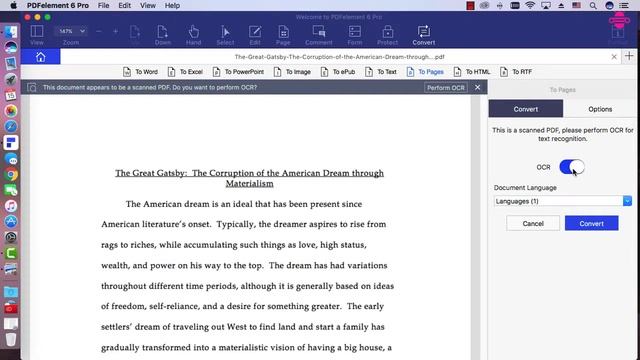Screen dimensions: 640x360
Task: Convert document To Text
Action: click(x=381, y=72)
